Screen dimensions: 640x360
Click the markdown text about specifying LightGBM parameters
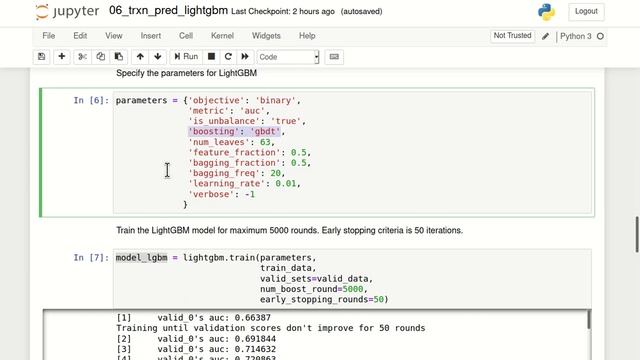coord(187,73)
